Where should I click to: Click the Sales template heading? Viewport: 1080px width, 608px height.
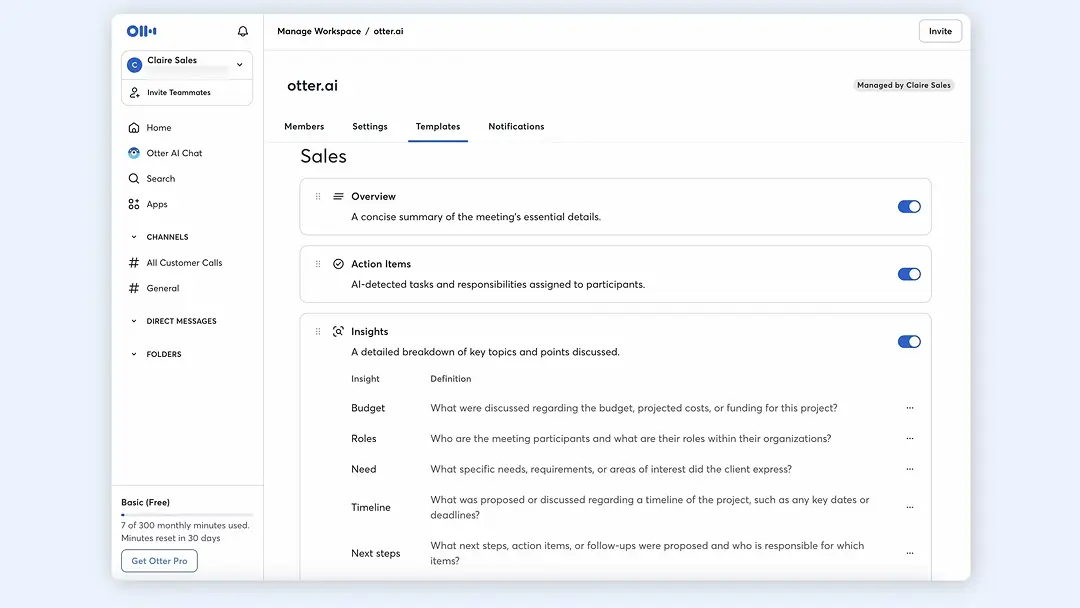point(323,156)
